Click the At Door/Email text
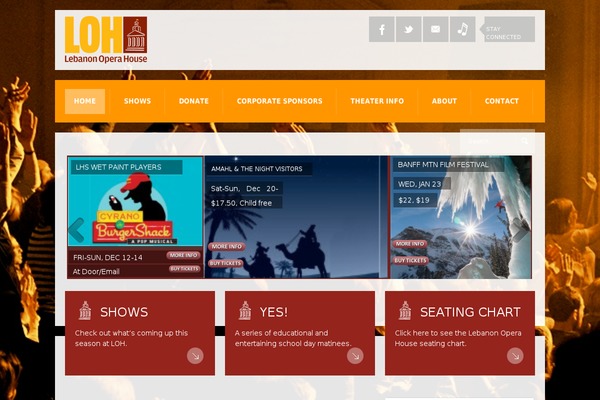 pyautogui.click(x=96, y=271)
